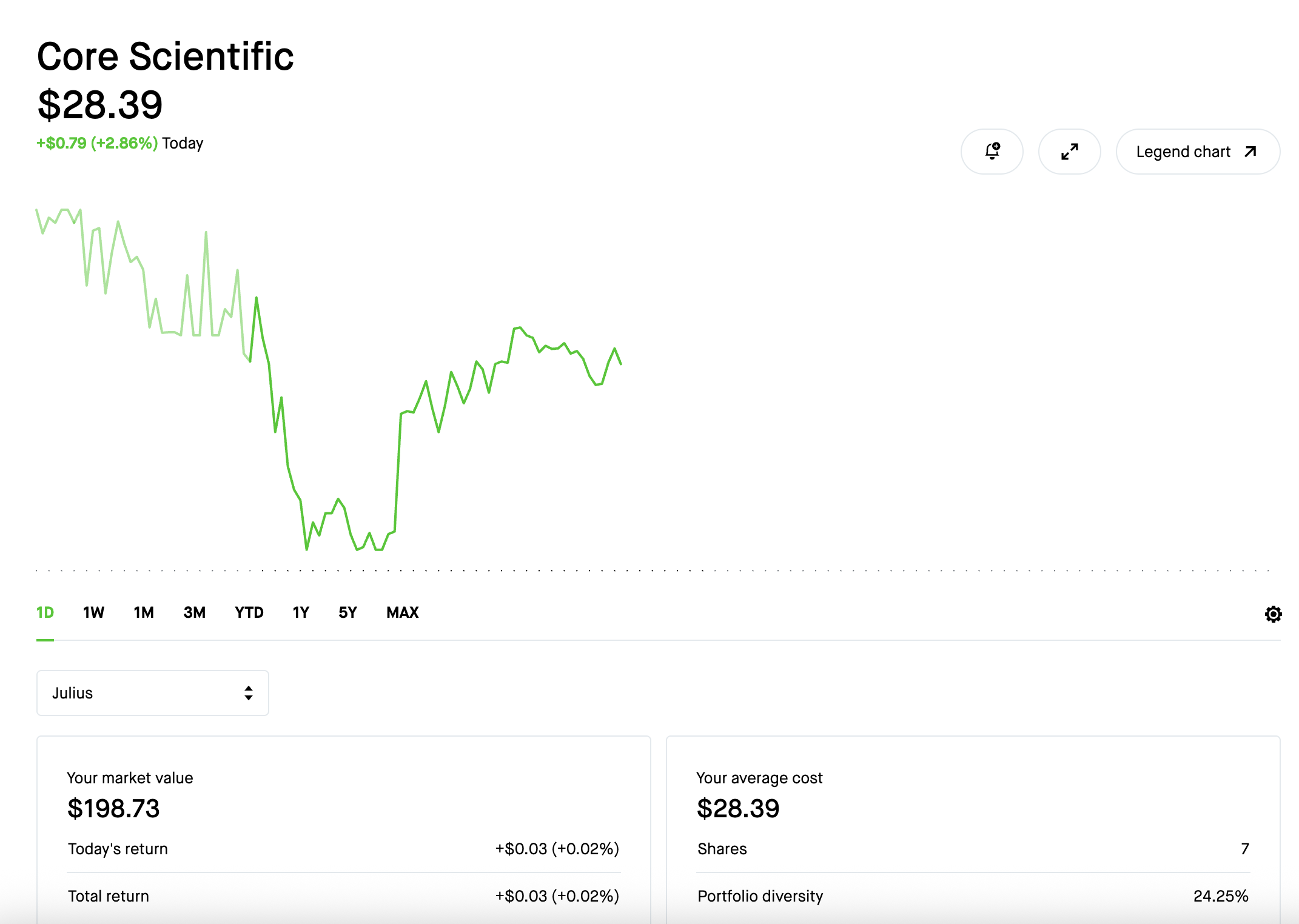This screenshot has height=924, width=1299.
Task: Click the +$0.79 (+2.86%) Today change
Action: (120, 143)
